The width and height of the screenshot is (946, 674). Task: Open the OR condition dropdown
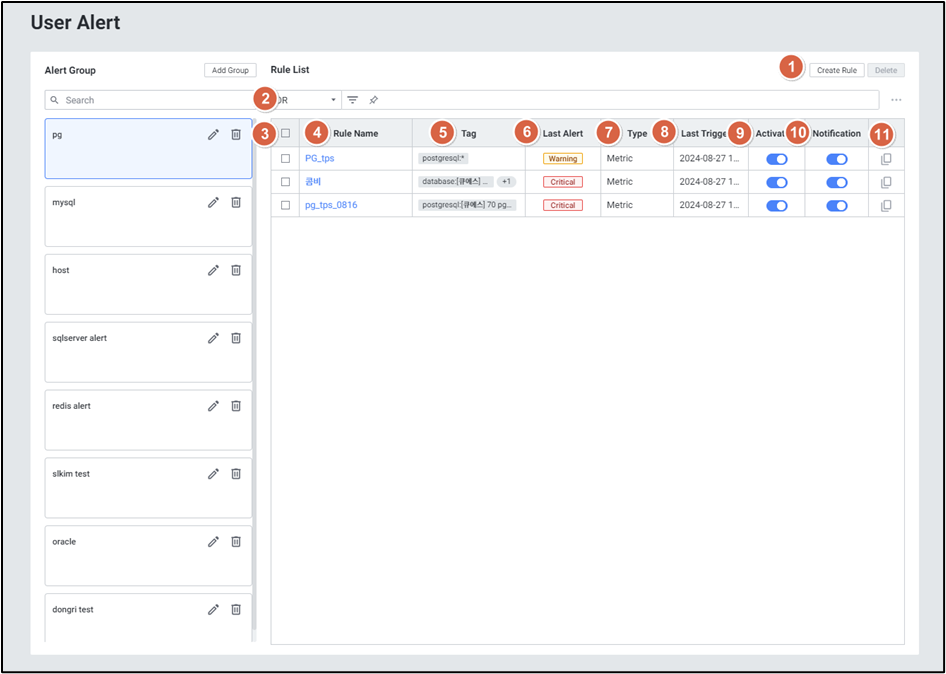(x=308, y=100)
